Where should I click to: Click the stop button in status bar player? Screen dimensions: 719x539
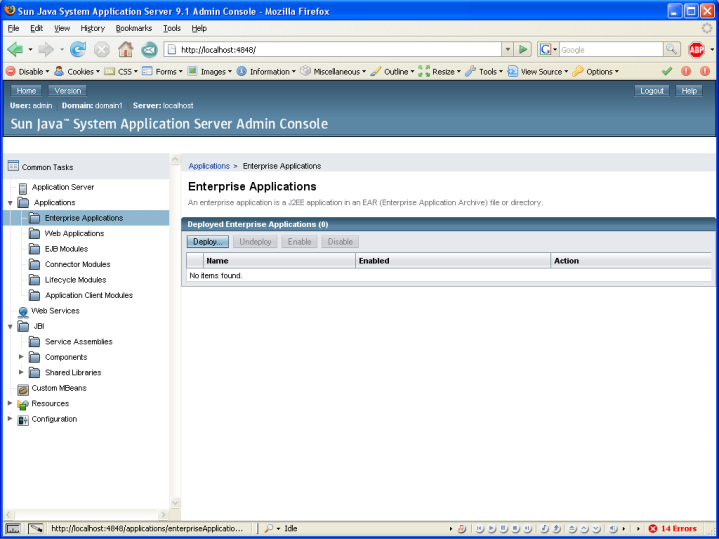pos(515,528)
